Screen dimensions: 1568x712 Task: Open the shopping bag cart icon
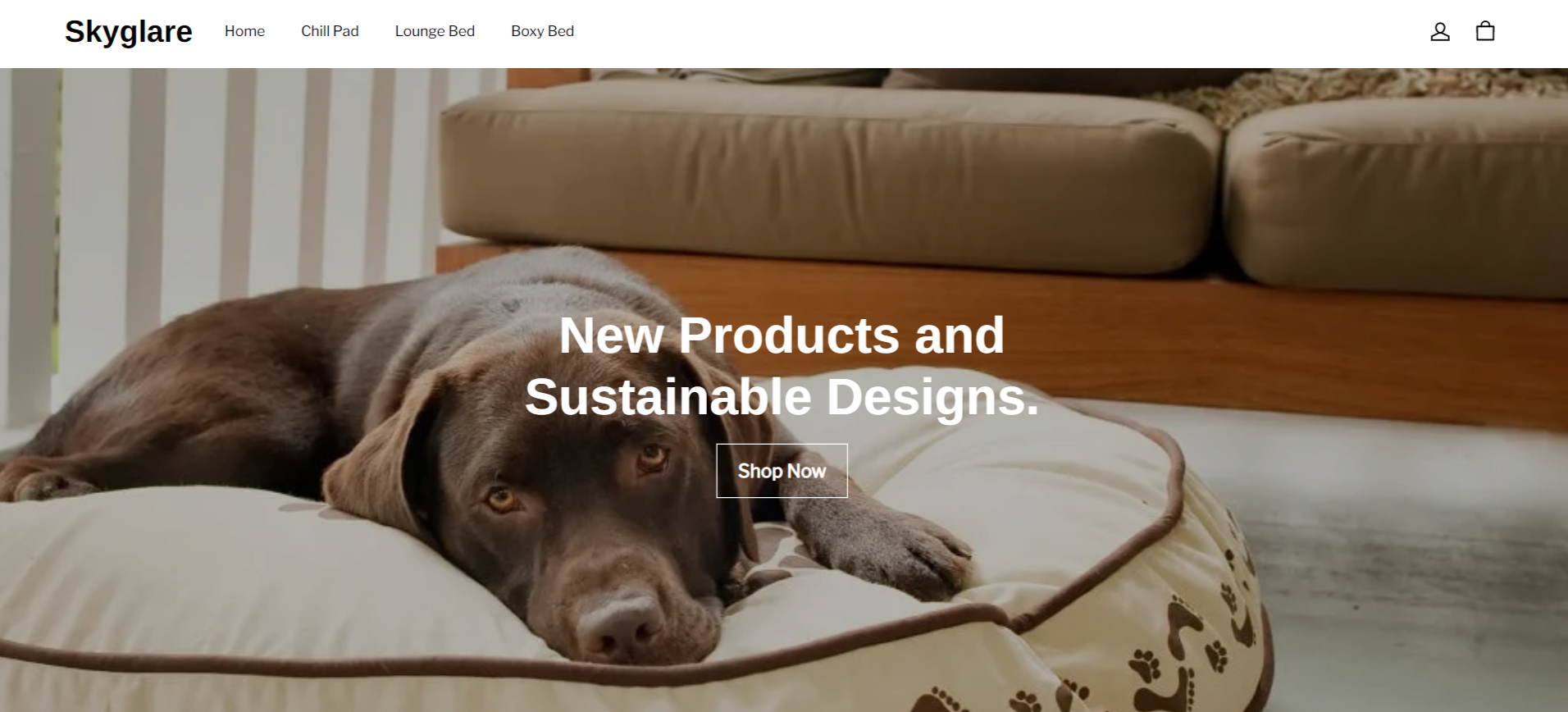pyautogui.click(x=1485, y=31)
